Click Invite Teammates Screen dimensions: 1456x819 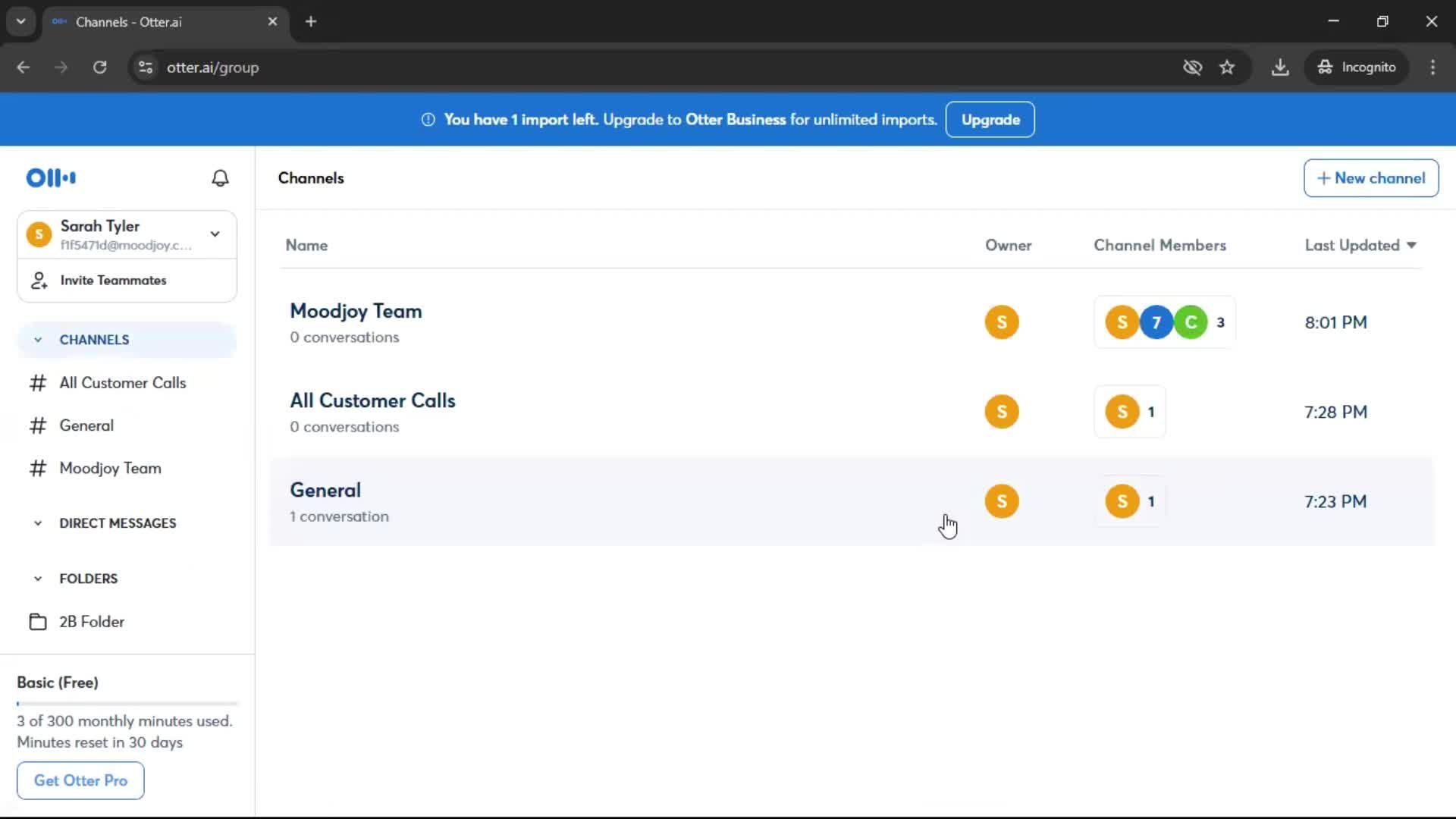point(127,281)
